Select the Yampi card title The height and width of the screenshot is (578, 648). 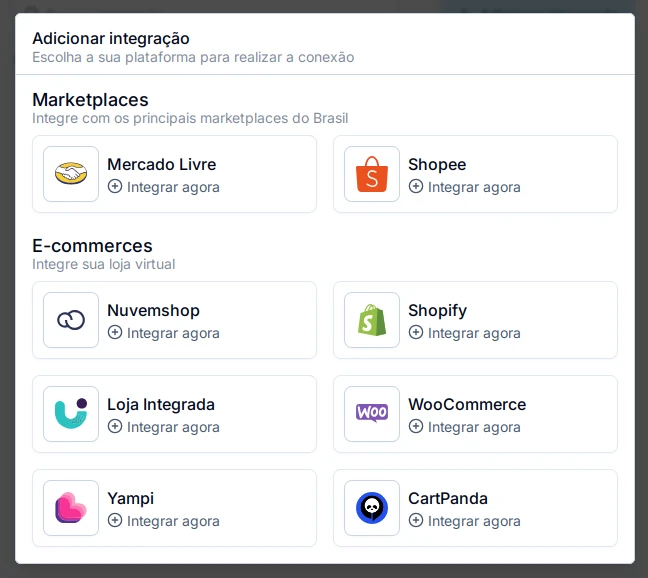(x=131, y=498)
